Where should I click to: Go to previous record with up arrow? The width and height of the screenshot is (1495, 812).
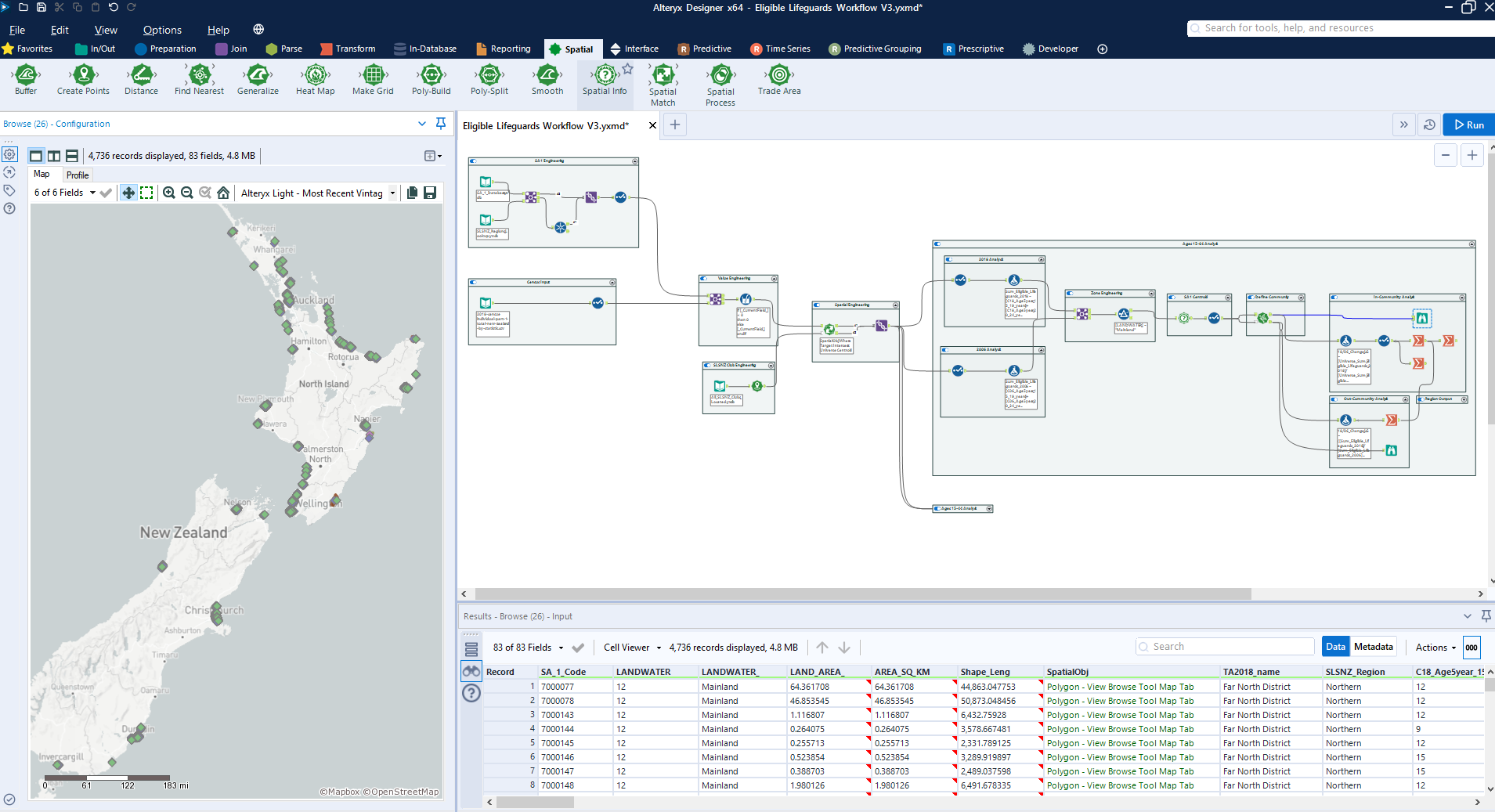click(822, 648)
